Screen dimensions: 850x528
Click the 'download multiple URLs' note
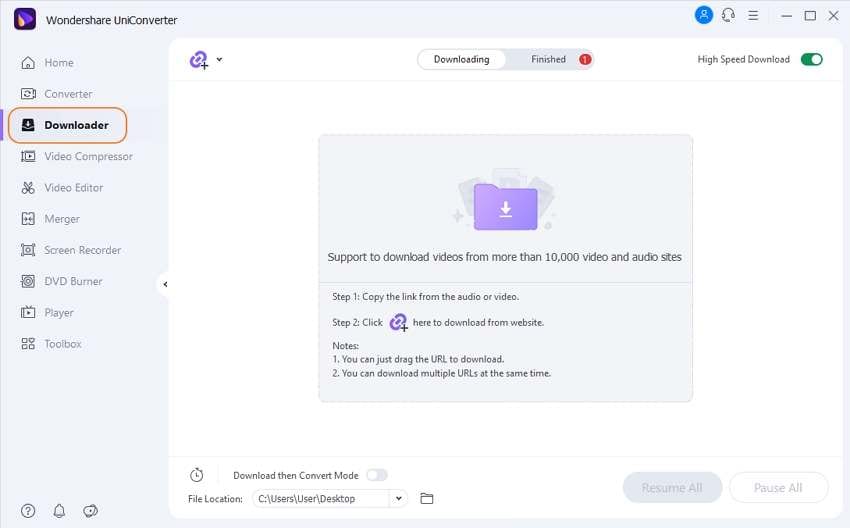tap(441, 373)
